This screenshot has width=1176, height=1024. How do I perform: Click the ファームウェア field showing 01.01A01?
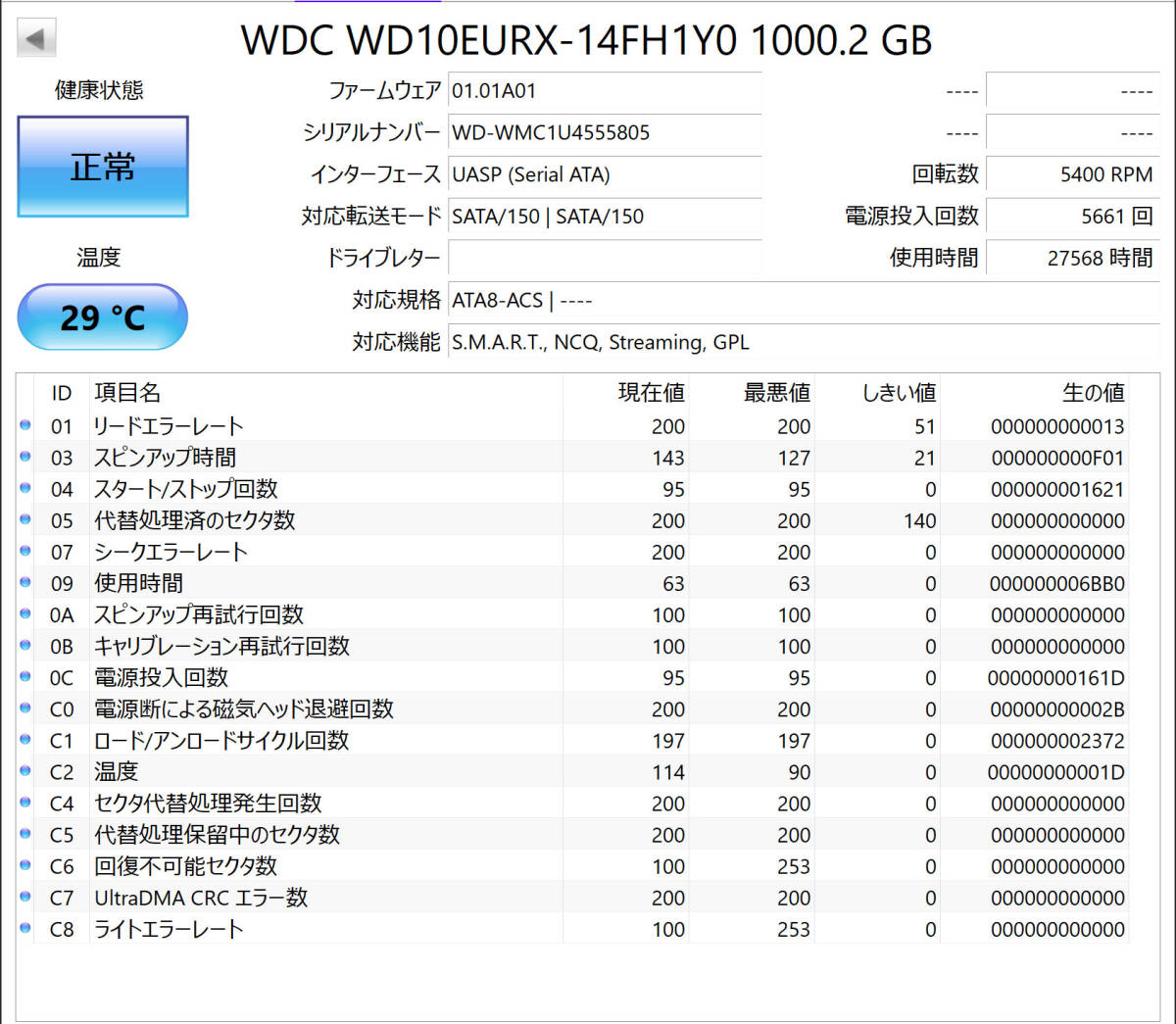click(605, 91)
